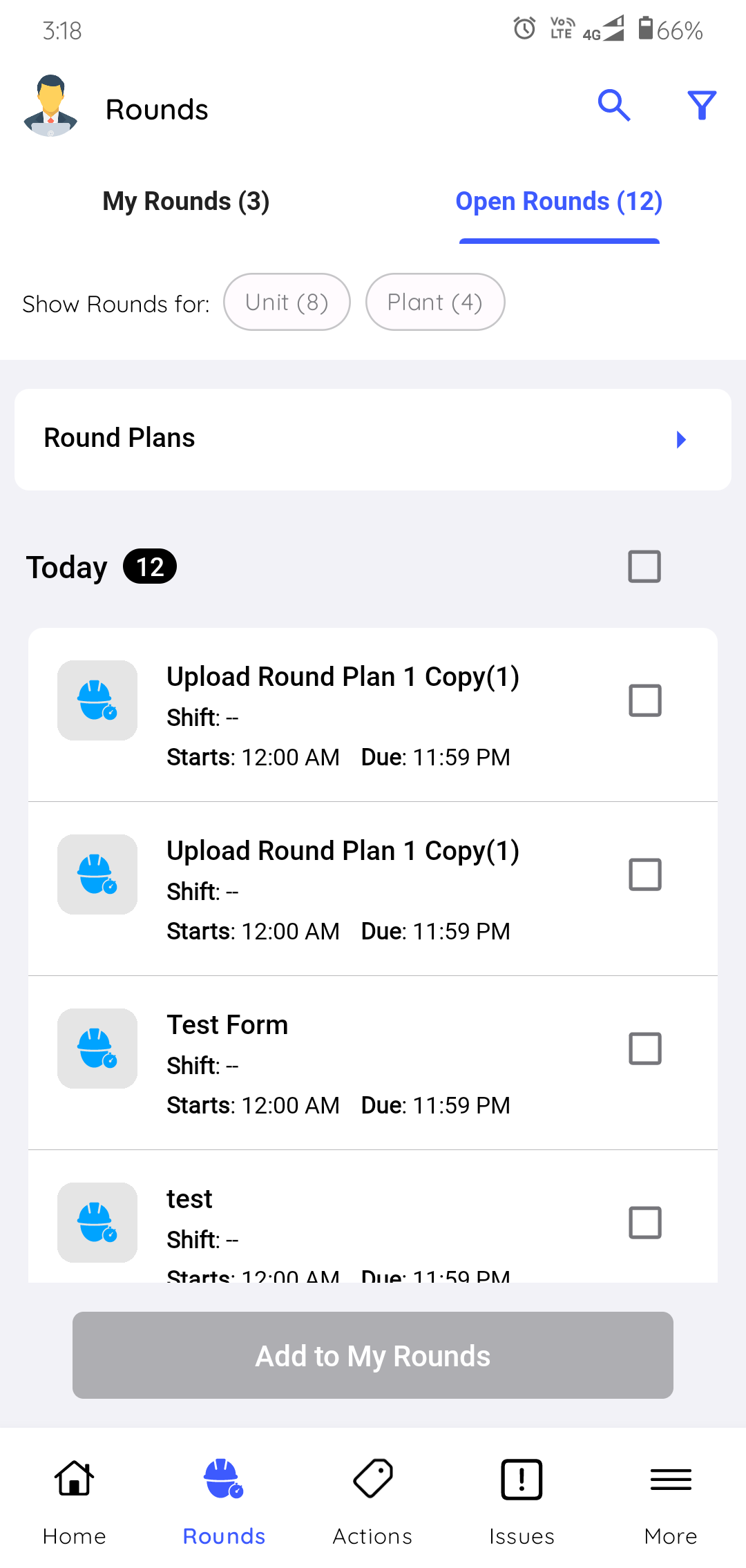Filter rounds by Plant (4) chip
The image size is (746, 1568).
435,303
